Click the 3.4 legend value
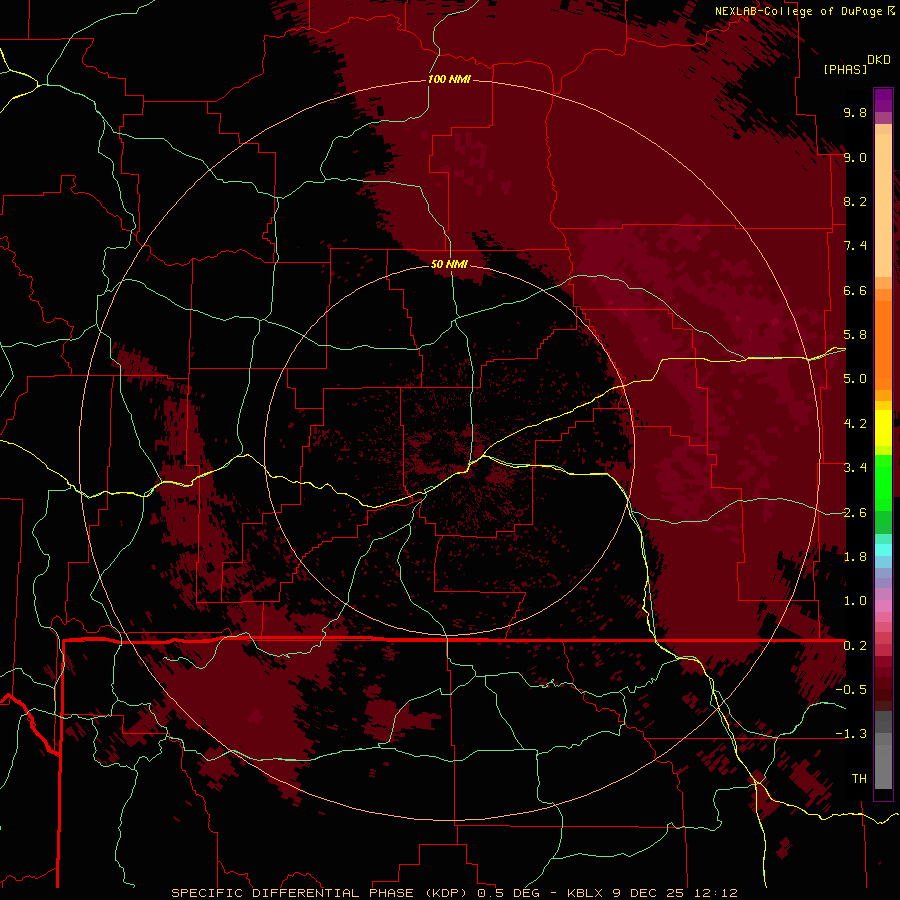This screenshot has width=900, height=900. pos(855,468)
